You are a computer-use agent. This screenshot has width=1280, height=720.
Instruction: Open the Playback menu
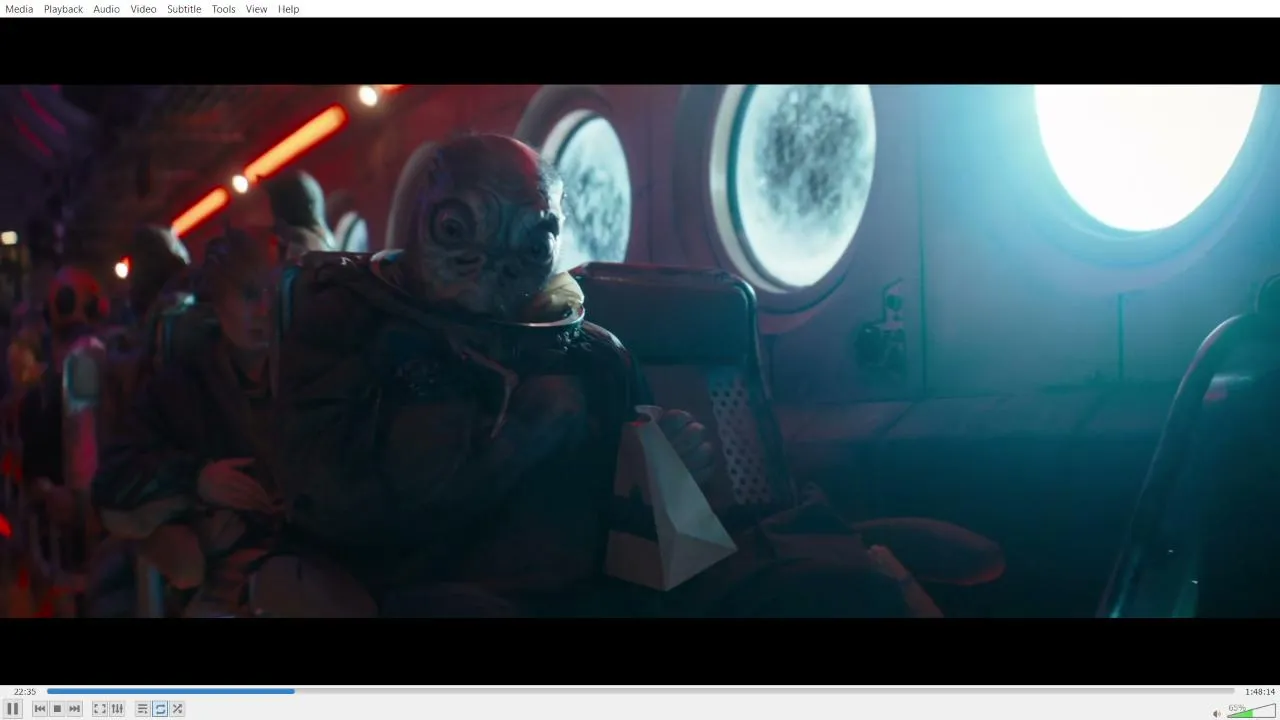tap(63, 9)
